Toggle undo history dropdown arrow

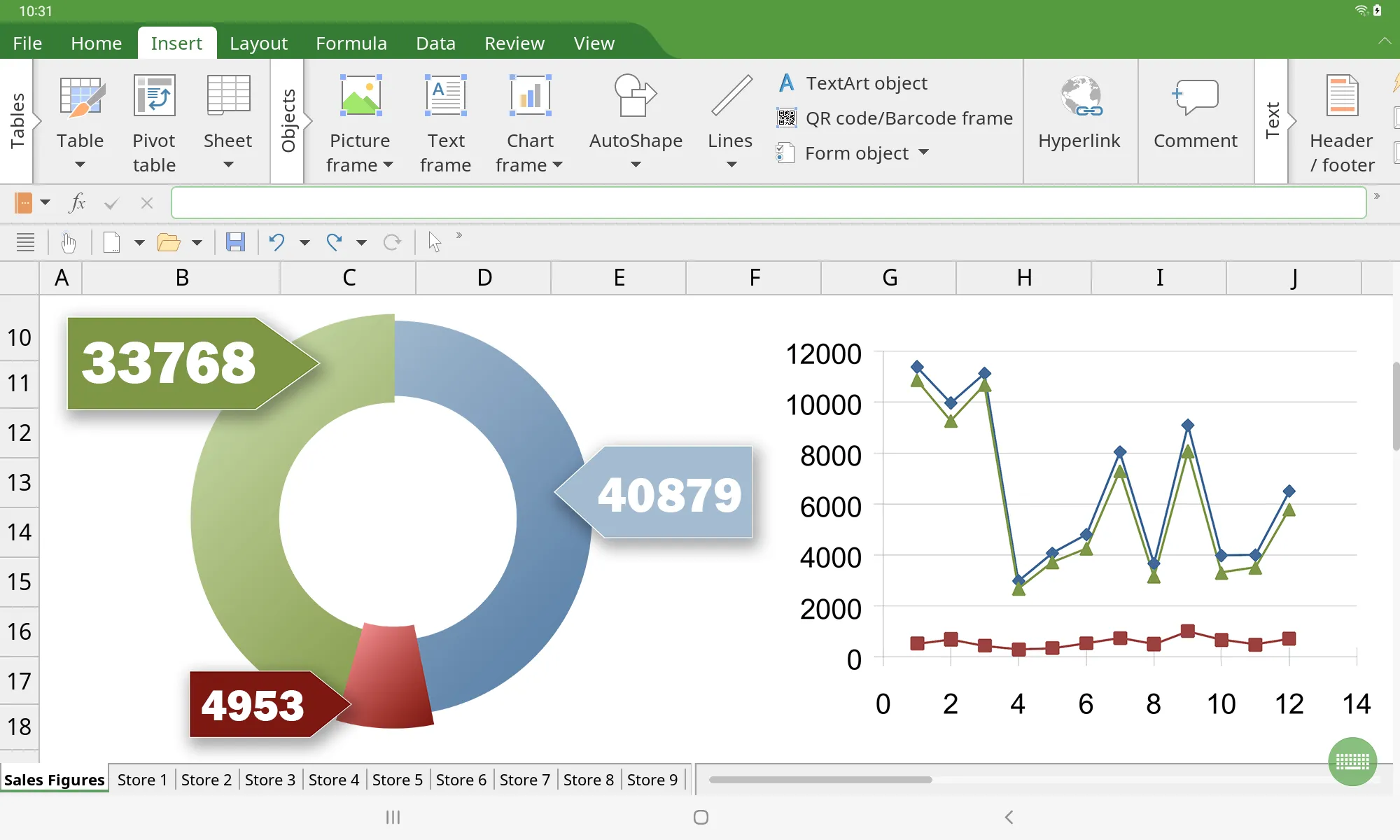tap(304, 241)
